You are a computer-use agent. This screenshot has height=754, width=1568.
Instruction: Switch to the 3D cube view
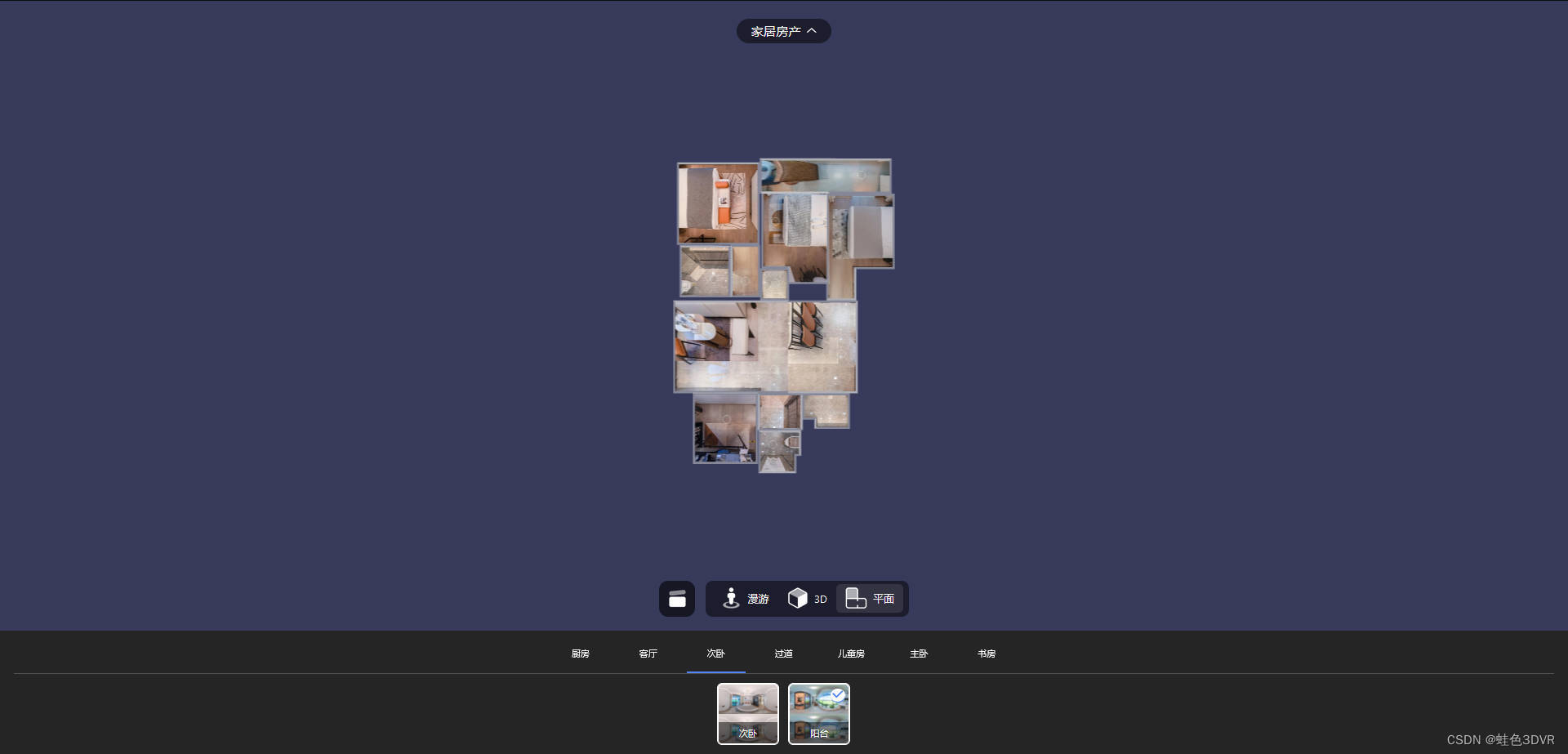pyautogui.click(x=807, y=599)
